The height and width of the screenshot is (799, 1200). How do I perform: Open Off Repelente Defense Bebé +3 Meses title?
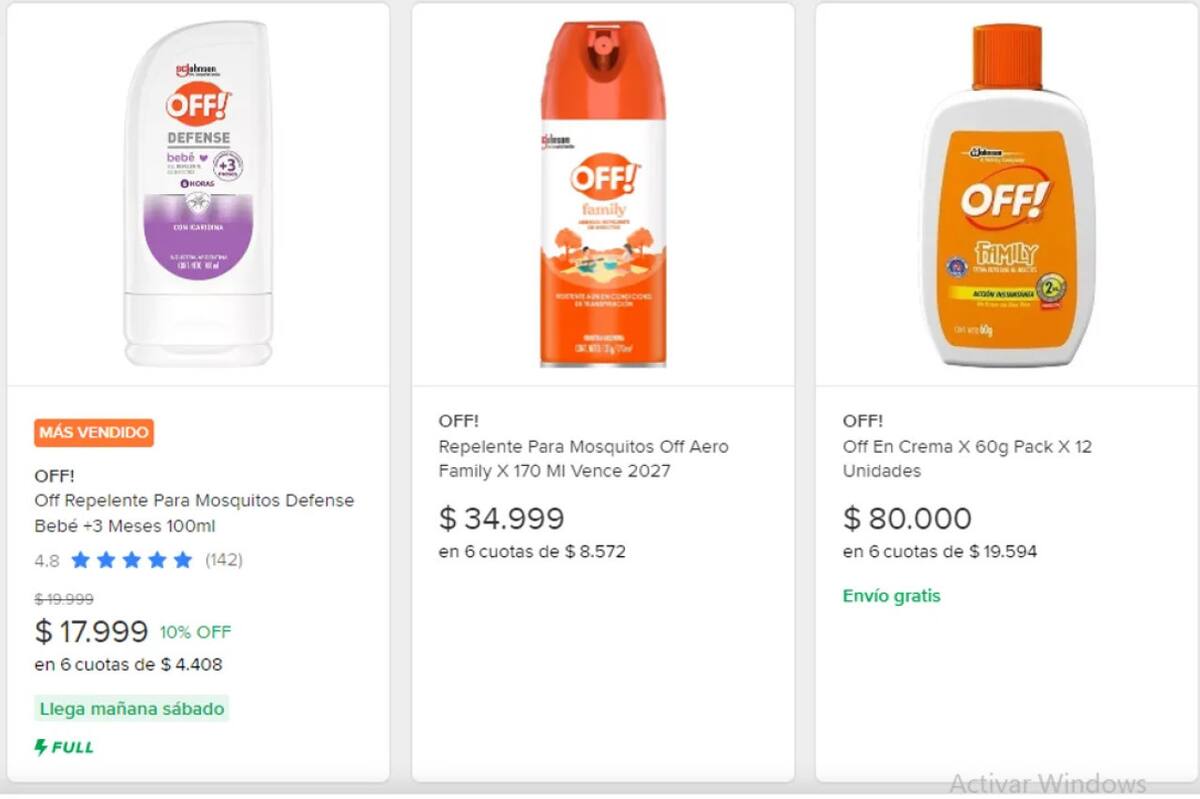tap(194, 513)
